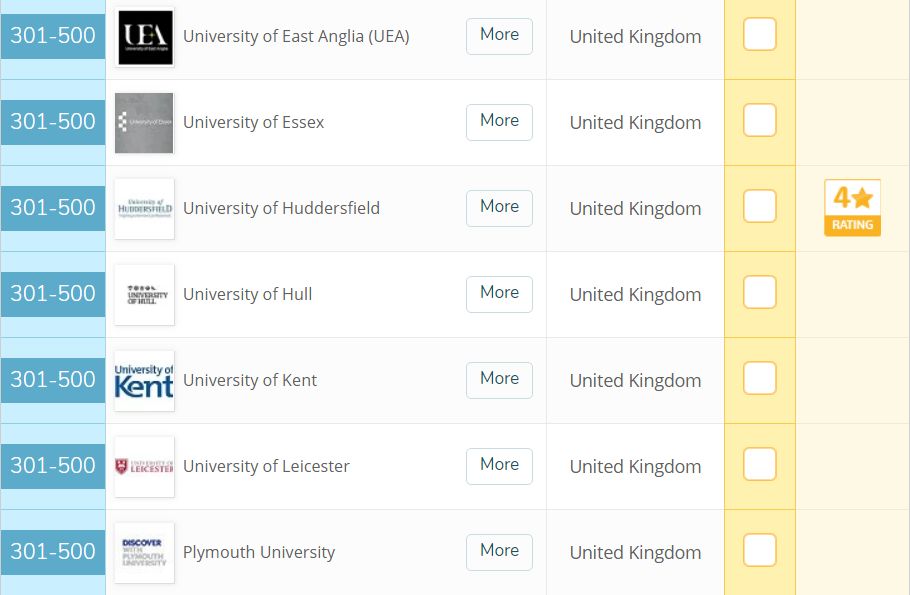The width and height of the screenshot is (910, 595).
Task: Click the University of Kent logo
Action: tap(145, 380)
